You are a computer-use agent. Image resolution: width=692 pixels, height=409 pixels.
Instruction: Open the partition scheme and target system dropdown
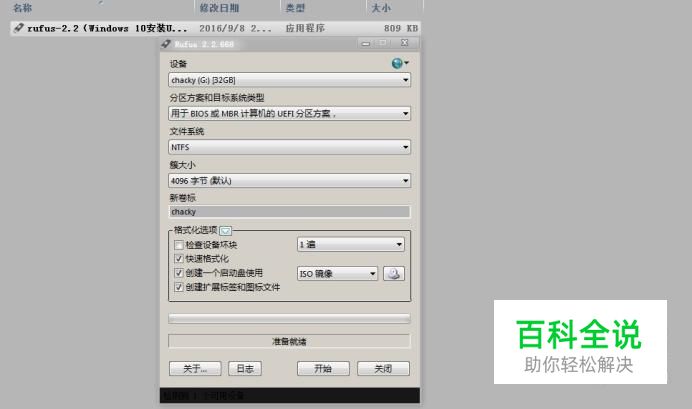point(290,114)
